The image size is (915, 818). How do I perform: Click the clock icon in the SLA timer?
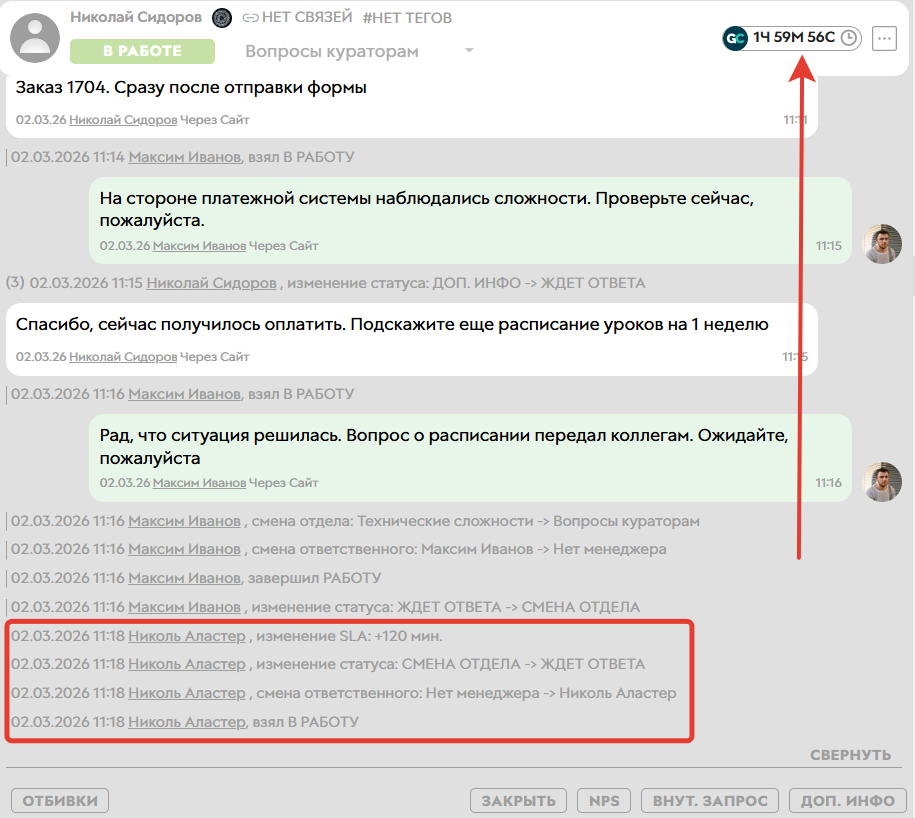848,38
